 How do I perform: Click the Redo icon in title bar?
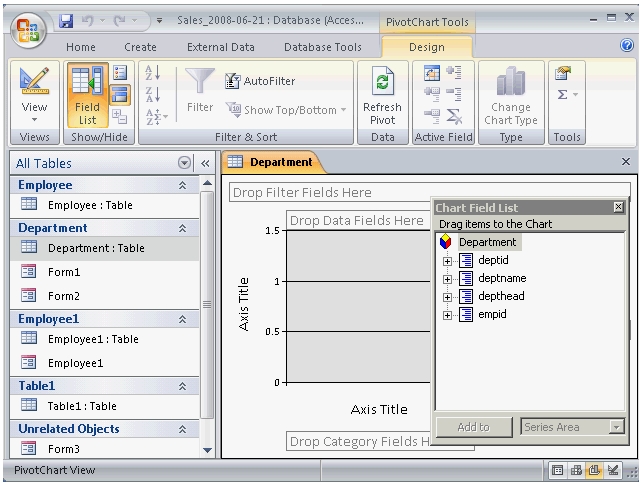coord(120,20)
